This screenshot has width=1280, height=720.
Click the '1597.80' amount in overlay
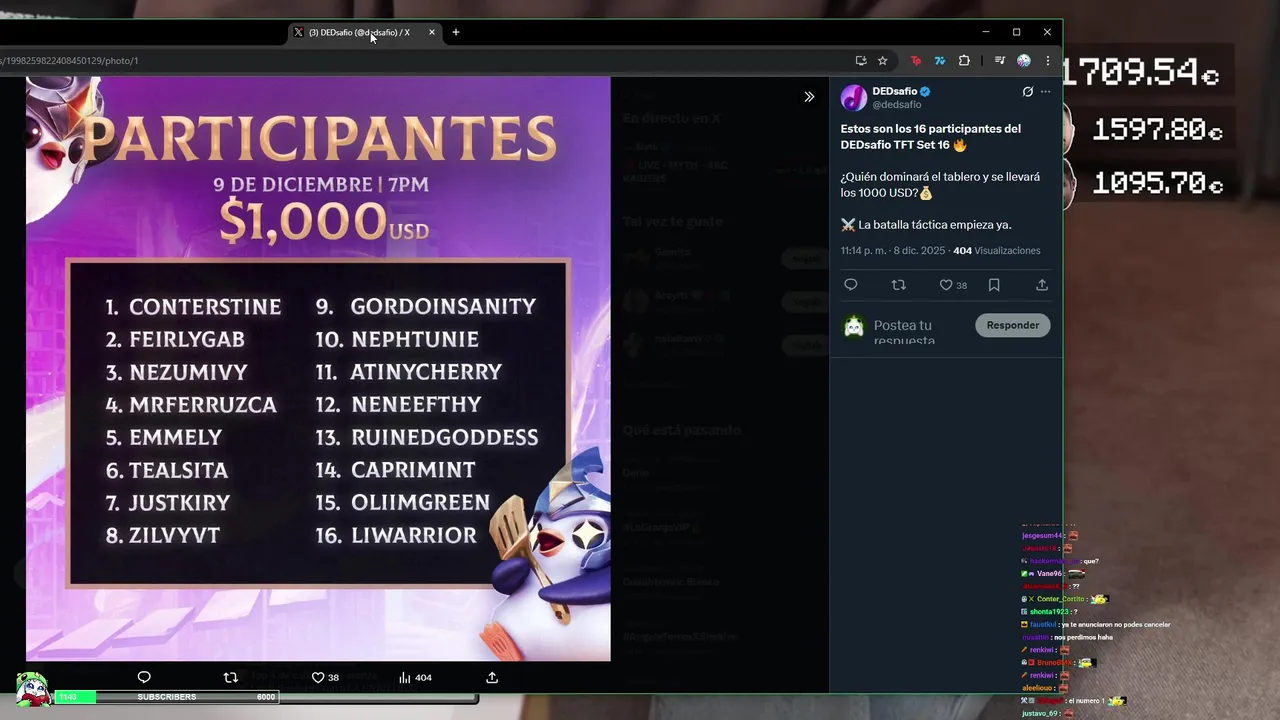[x=1157, y=130]
